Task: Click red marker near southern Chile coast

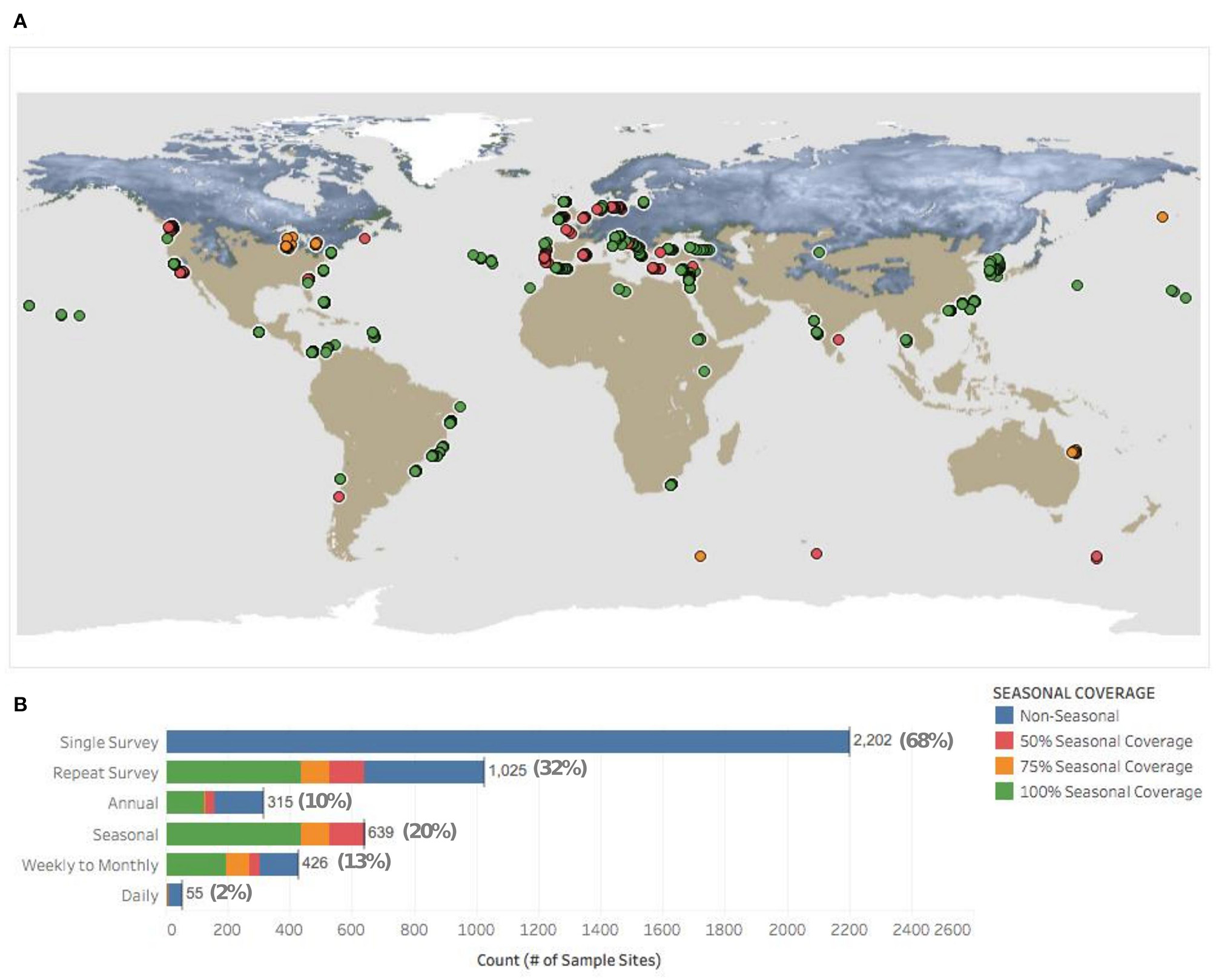Action: [339, 497]
